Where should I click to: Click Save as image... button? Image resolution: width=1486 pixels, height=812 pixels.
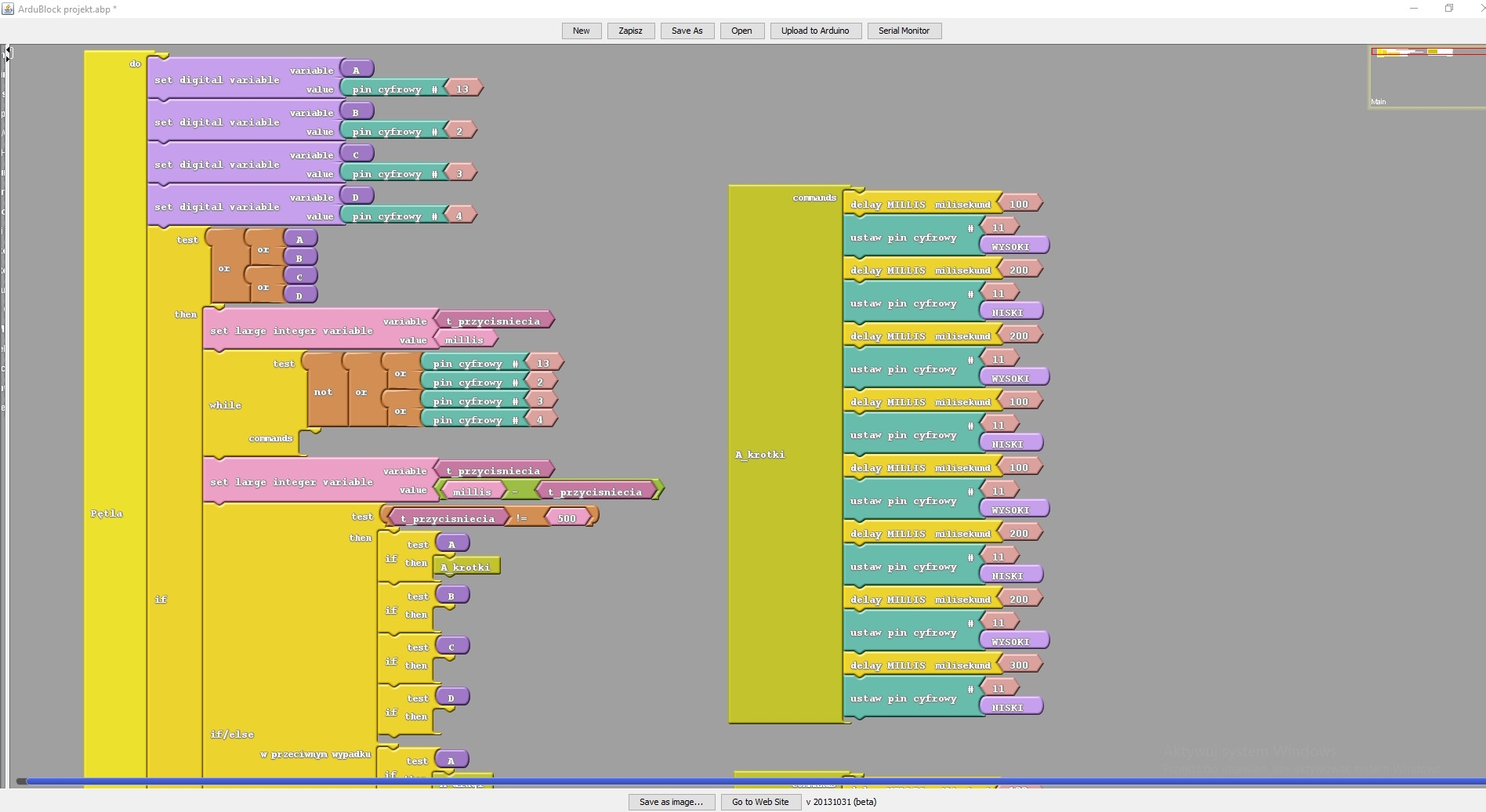[x=671, y=802]
